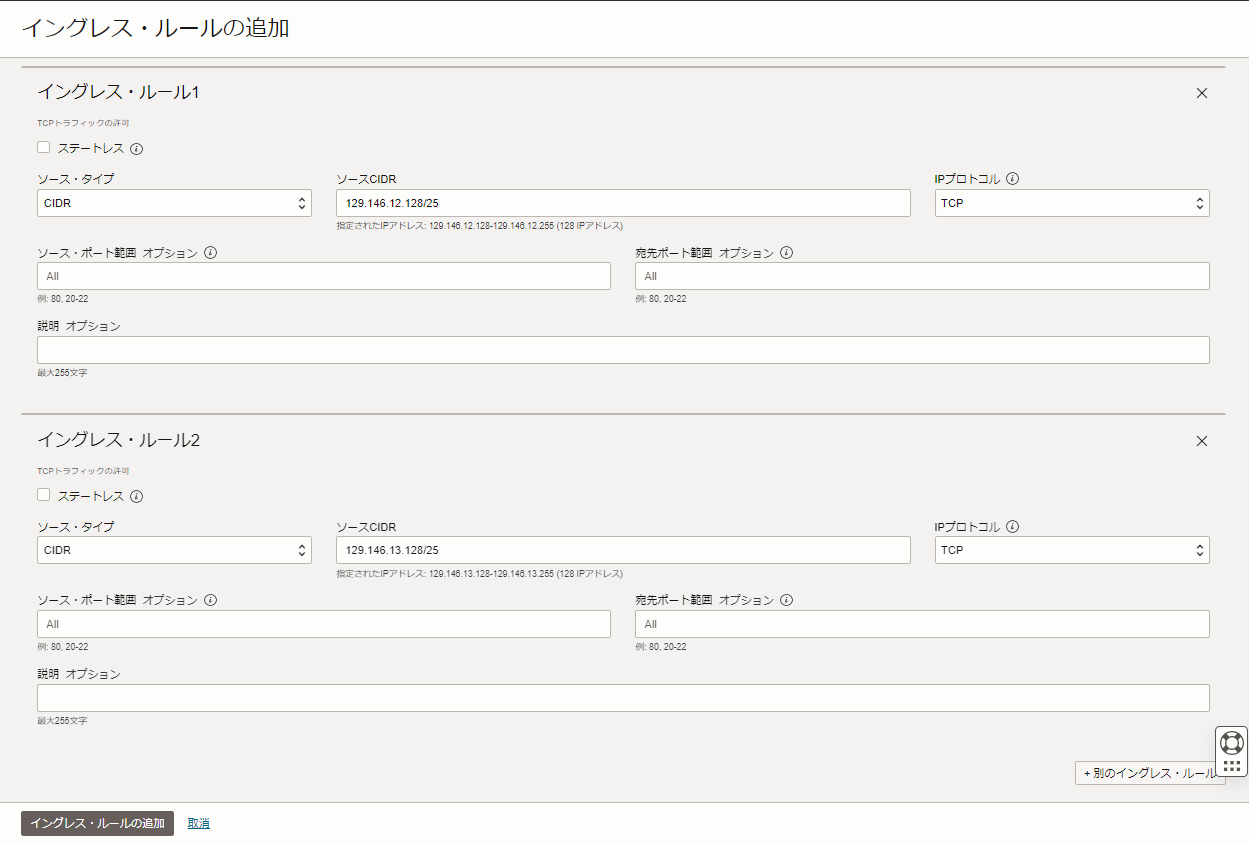Click info icon for ソース・ポート範囲 in rule 1
1249x844 pixels.
click(210, 253)
